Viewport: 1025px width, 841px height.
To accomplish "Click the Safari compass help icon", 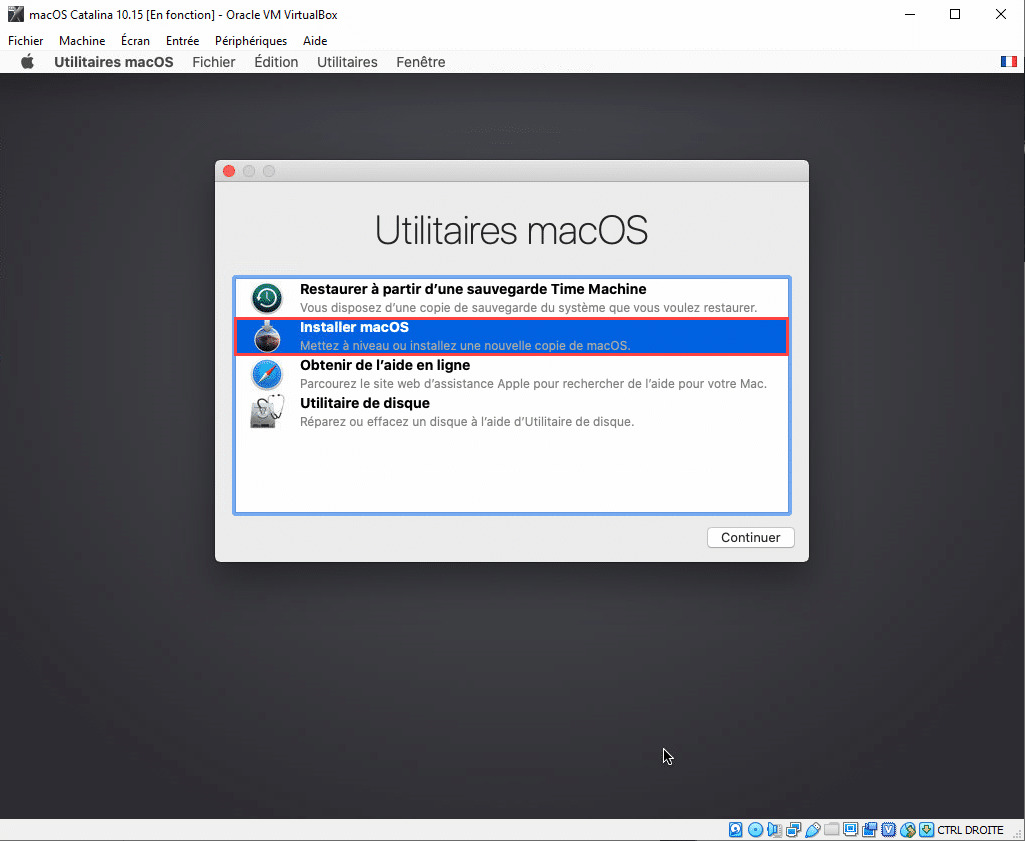I will (x=267, y=374).
